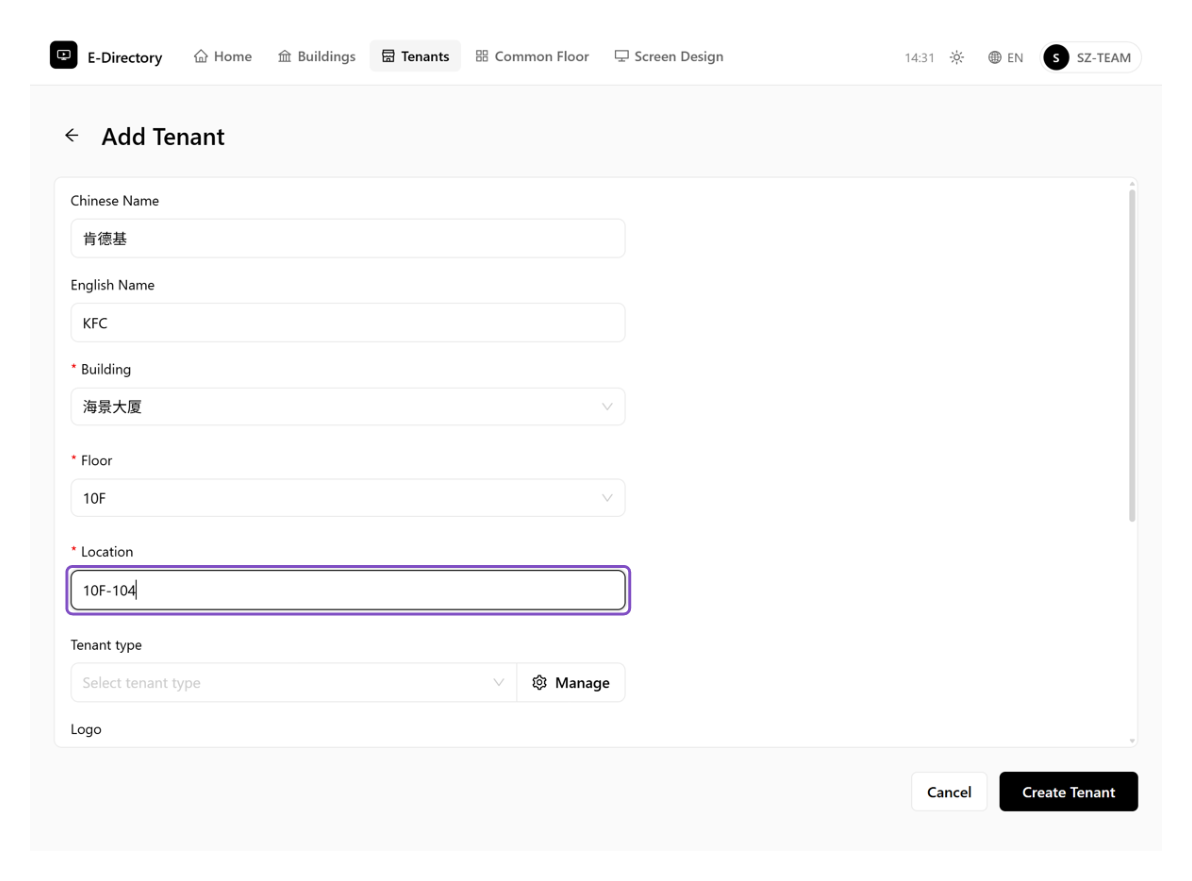Click the E-Directory logo icon
1192x881 pixels.
pos(64,55)
